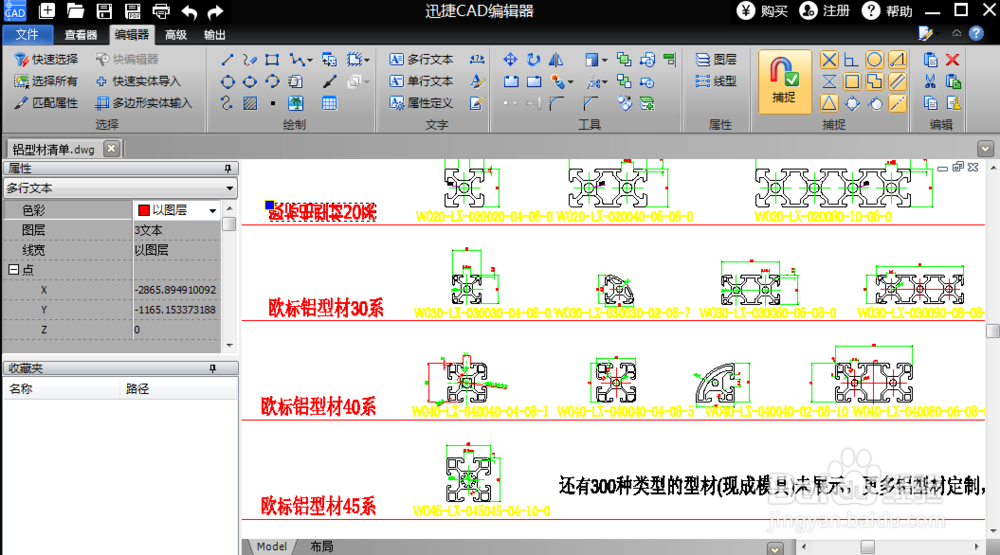Expand the explode tool dropdown arrow
Image resolution: width=1000 pixels, height=555 pixels.
pos(571,82)
